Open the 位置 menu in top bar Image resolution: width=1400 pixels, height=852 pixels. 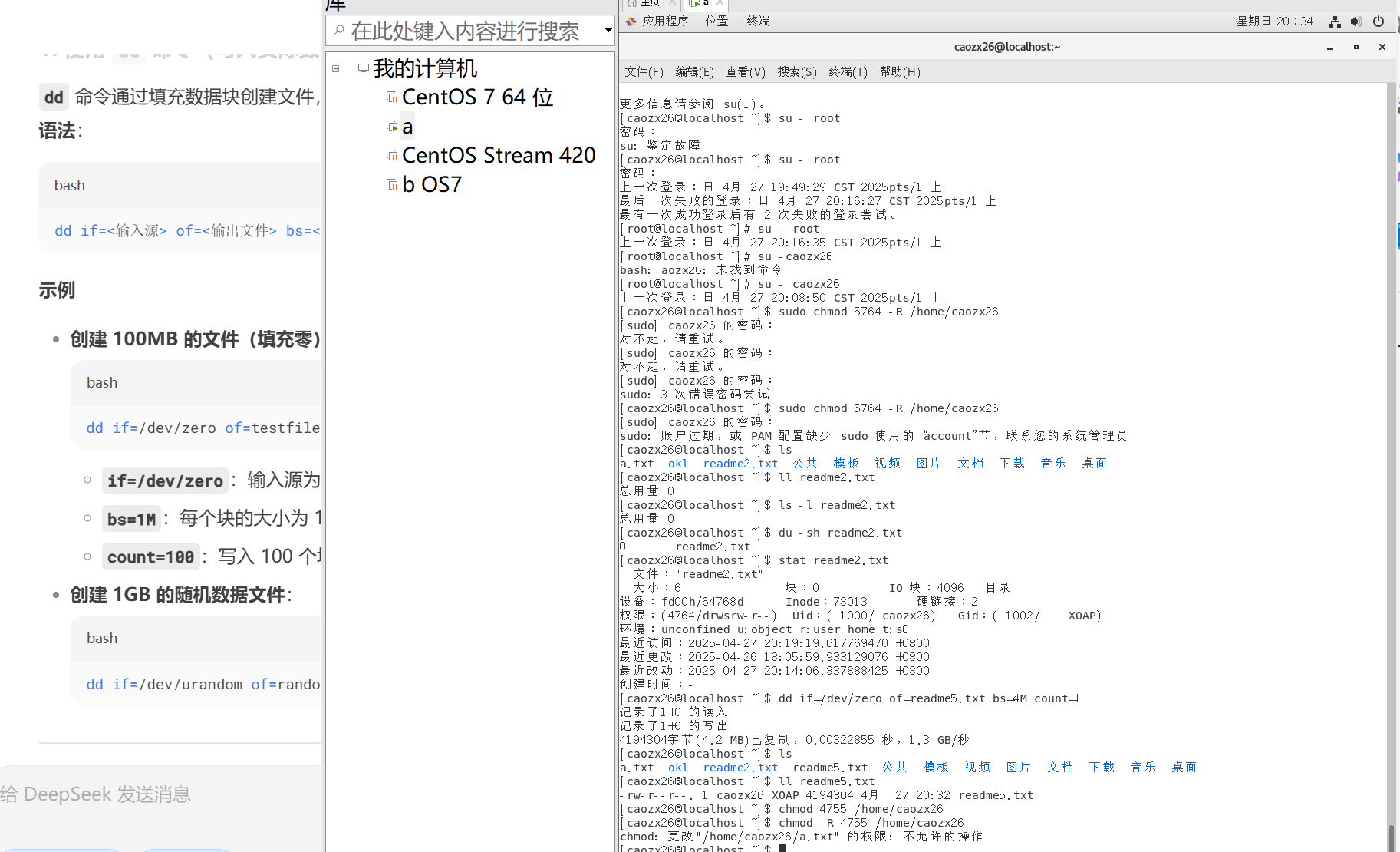click(716, 21)
